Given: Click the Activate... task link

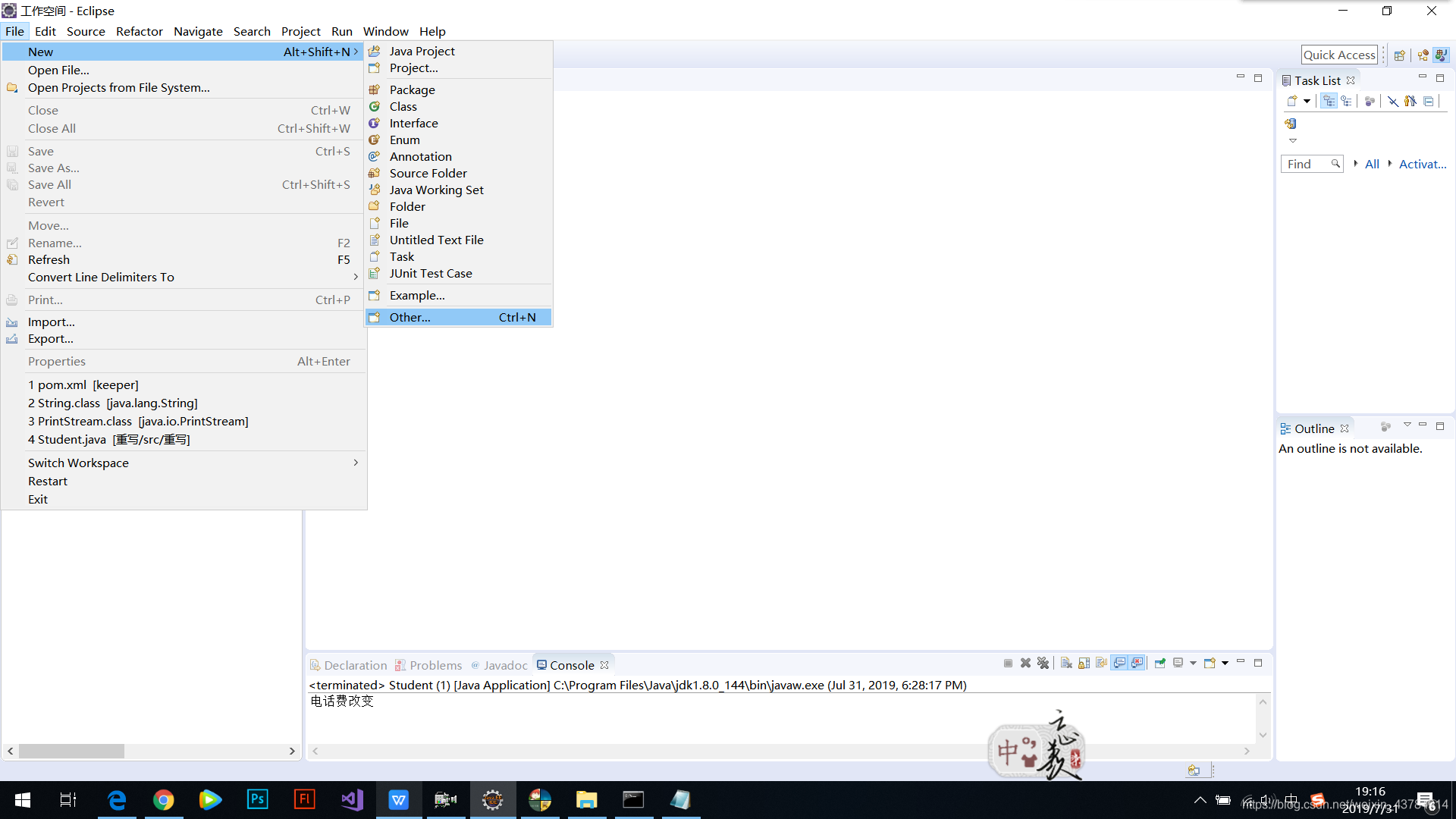Looking at the screenshot, I should click(x=1423, y=164).
